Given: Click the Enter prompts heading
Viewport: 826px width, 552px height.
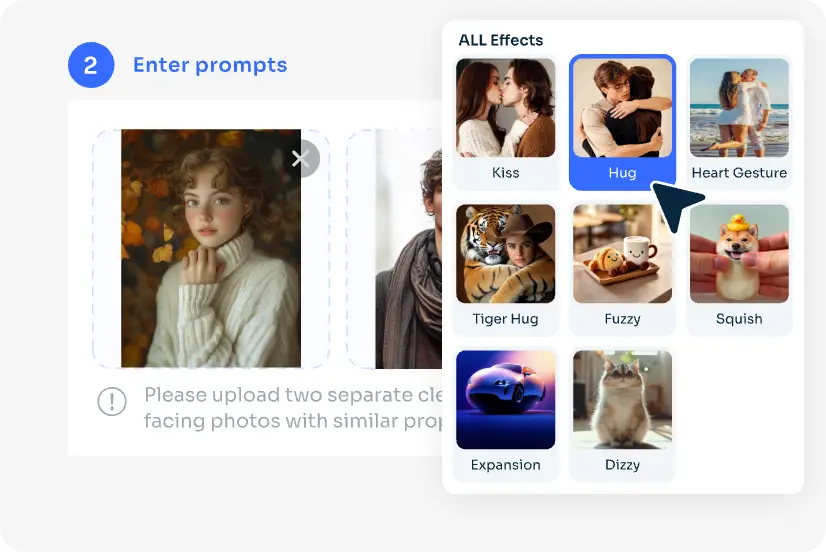Looking at the screenshot, I should [x=210, y=65].
